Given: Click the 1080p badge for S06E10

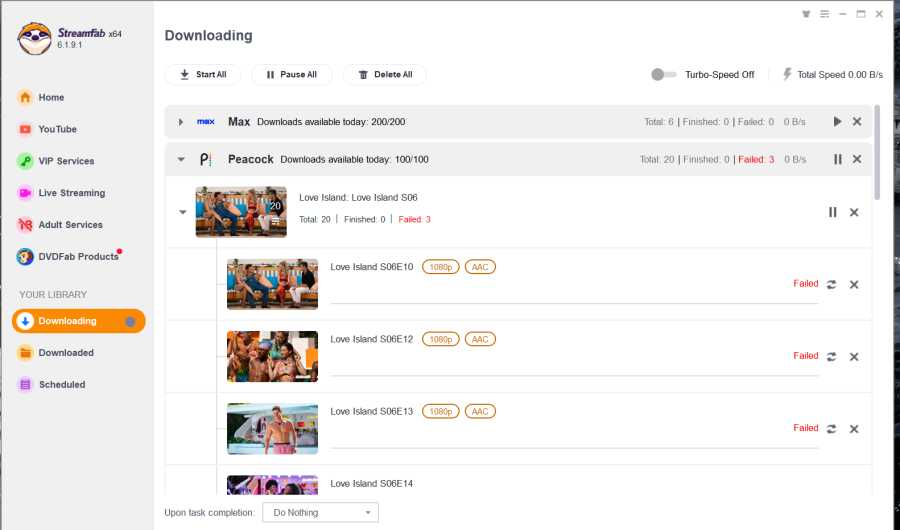Looking at the screenshot, I should (441, 267).
